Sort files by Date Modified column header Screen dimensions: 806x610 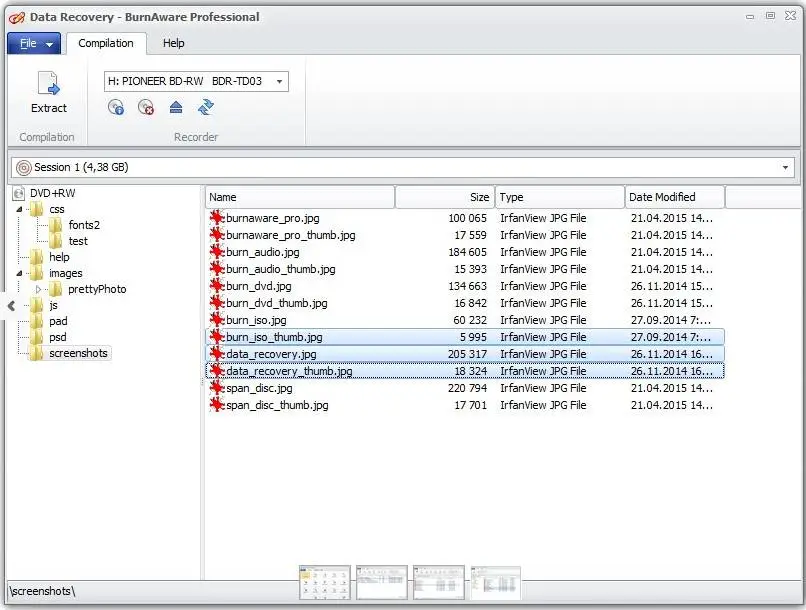[675, 197]
